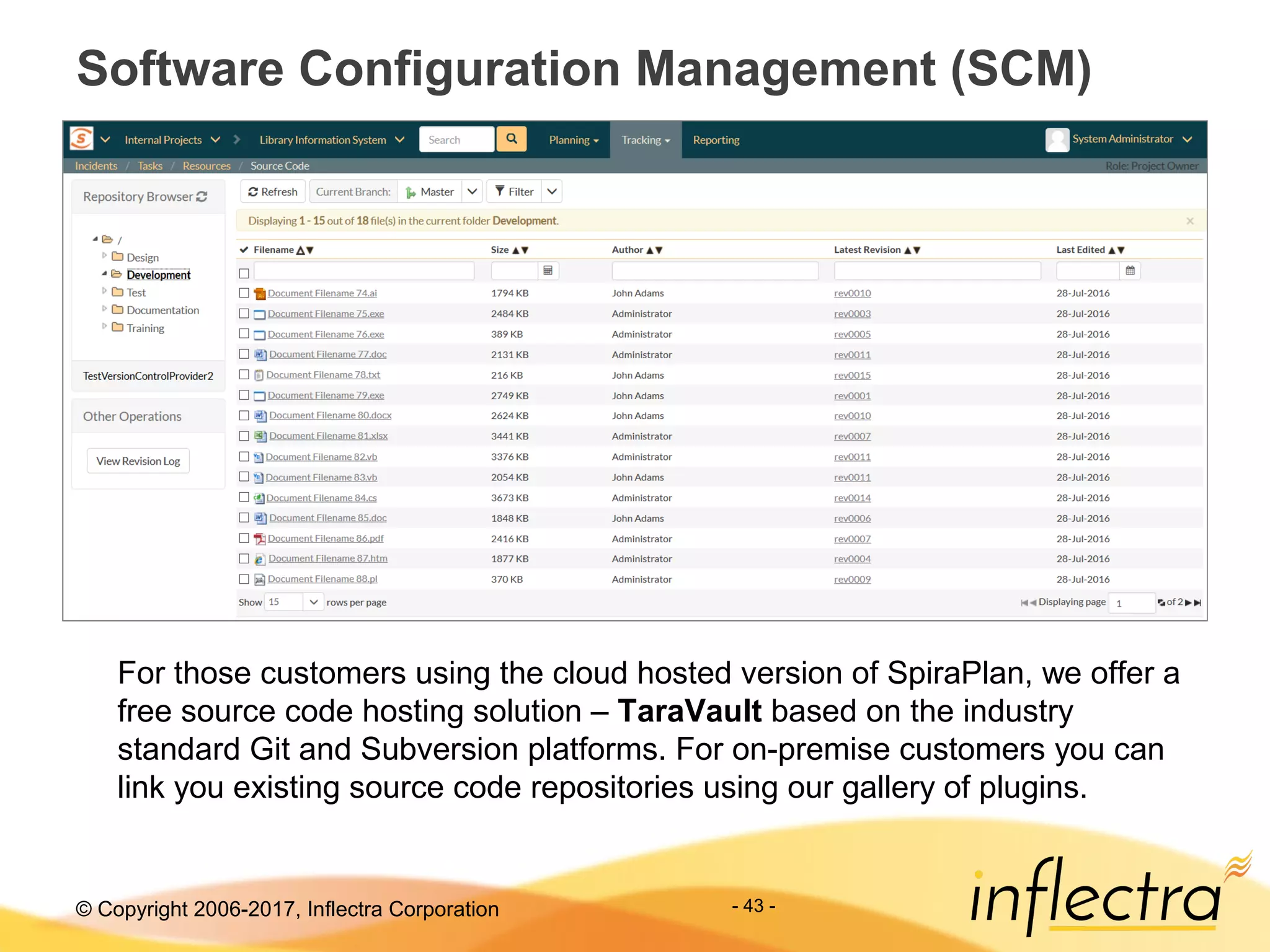Image resolution: width=1270 pixels, height=952 pixels.
Task: Open the Last Edited calendar icon
Action: pyautogui.click(x=1130, y=271)
